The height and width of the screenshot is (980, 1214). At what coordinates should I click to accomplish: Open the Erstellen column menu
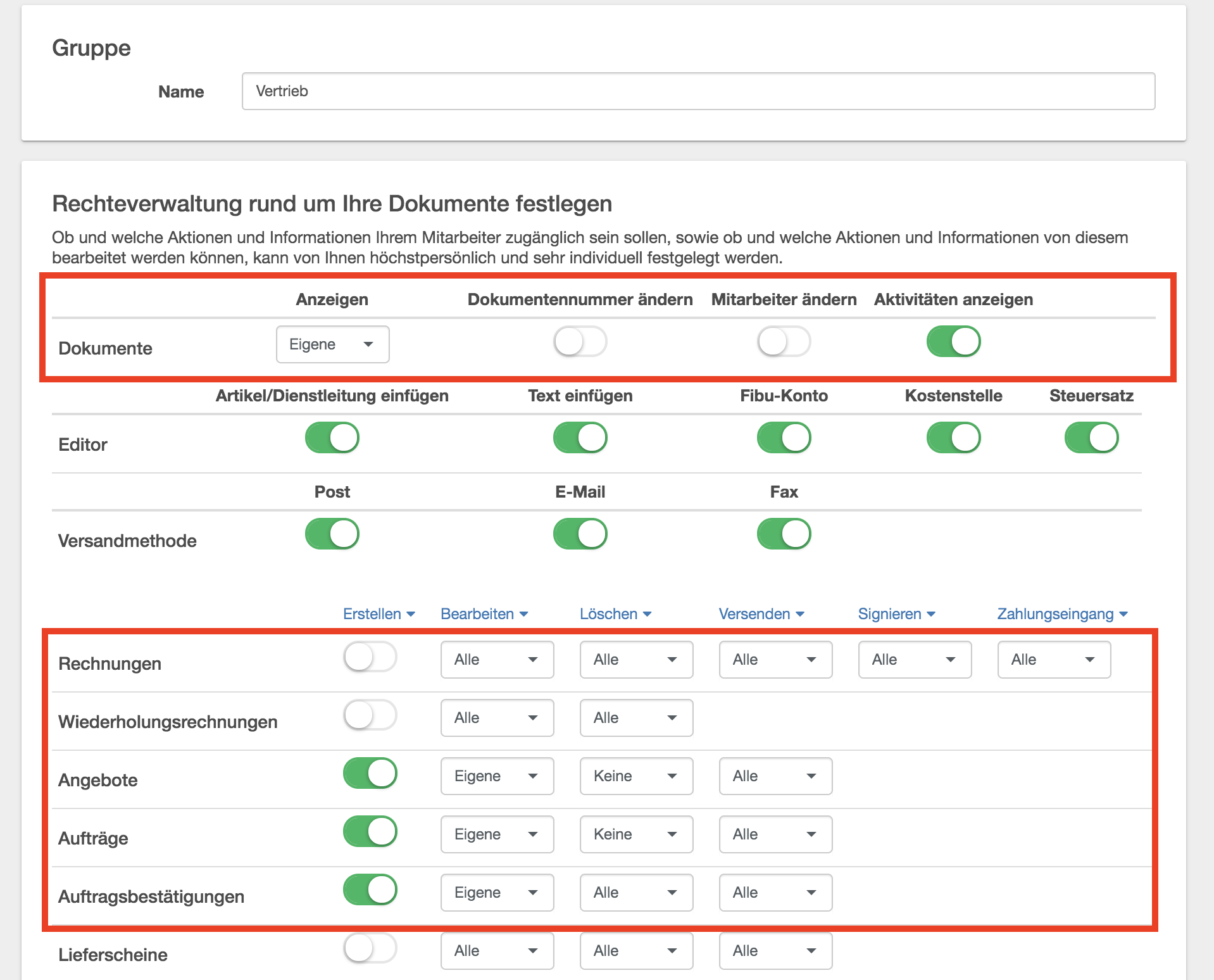(x=379, y=614)
